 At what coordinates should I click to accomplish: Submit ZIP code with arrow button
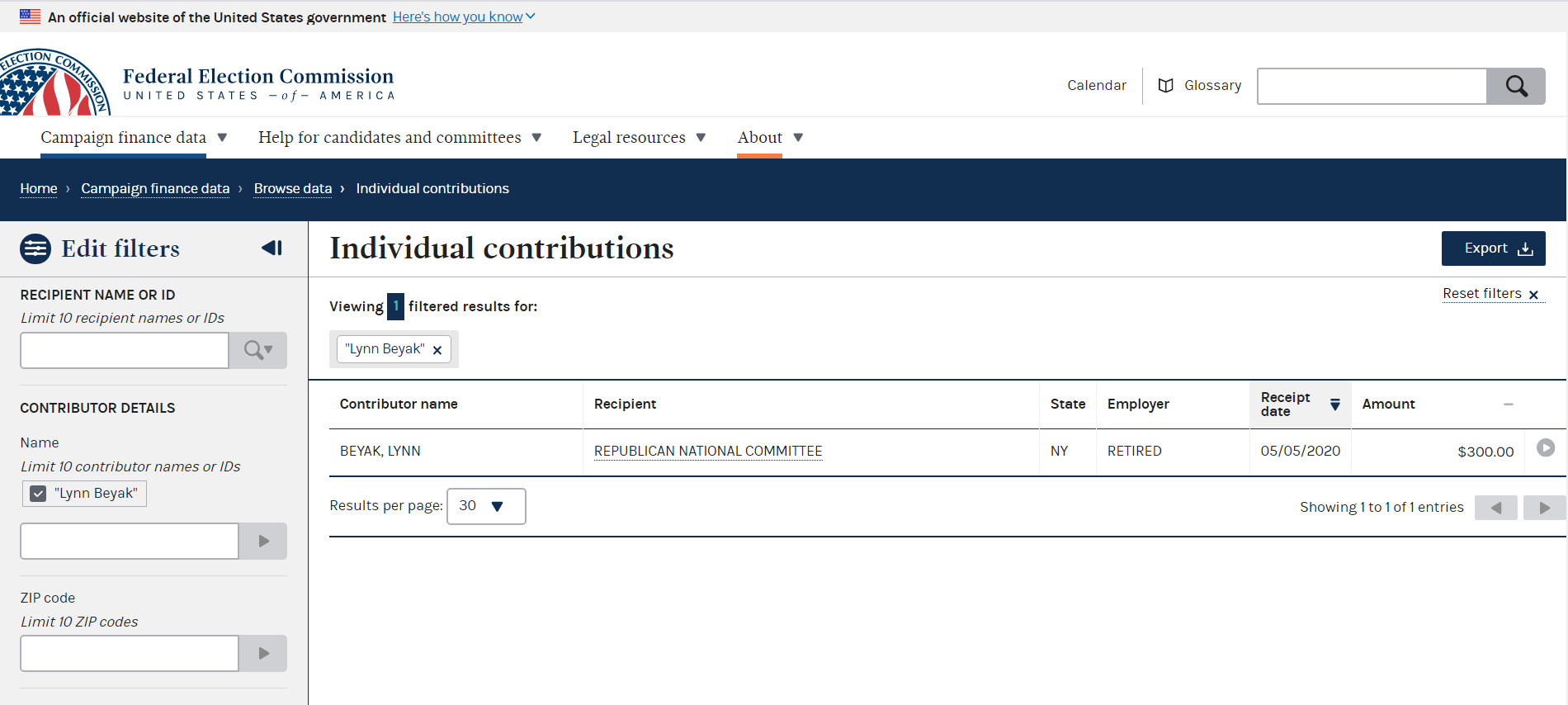pos(263,653)
